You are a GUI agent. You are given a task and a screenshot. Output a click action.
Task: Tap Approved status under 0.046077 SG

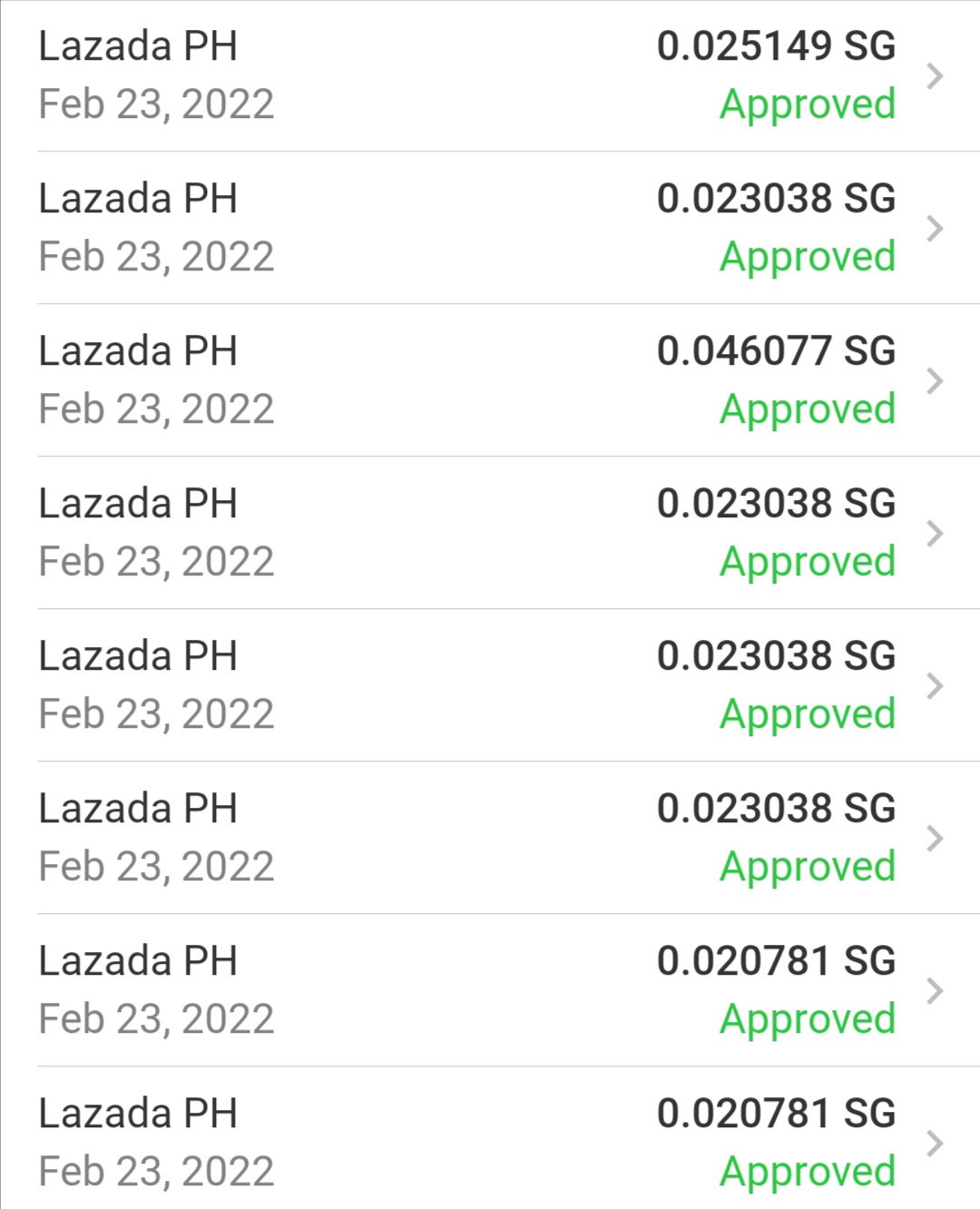[x=808, y=411]
